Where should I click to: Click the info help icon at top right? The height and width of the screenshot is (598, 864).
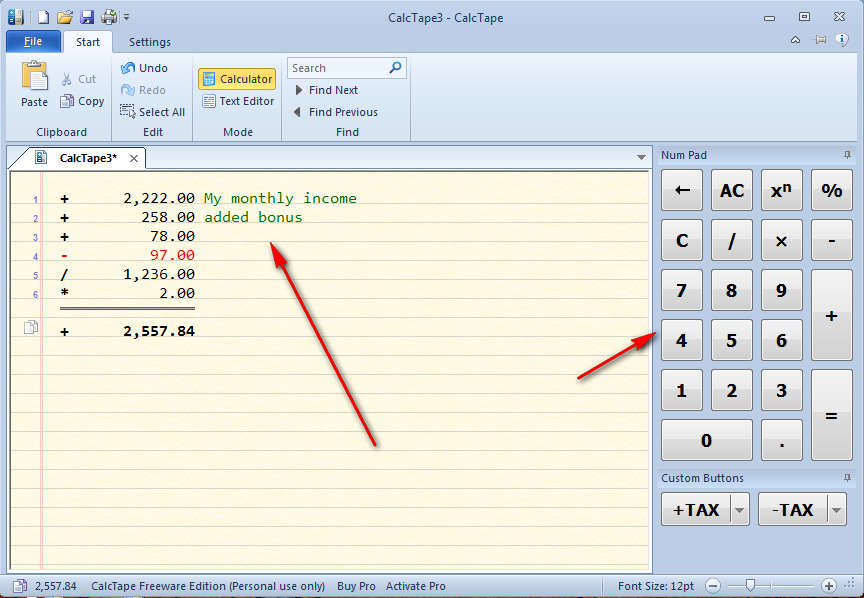point(841,40)
